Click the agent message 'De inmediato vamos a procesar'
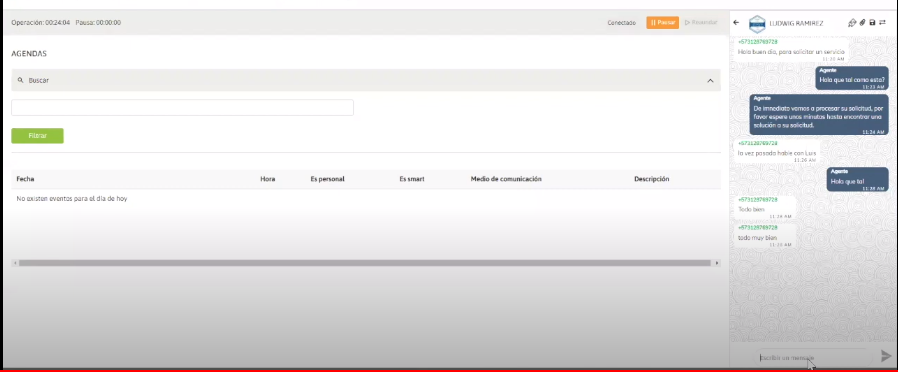898x372 pixels. click(x=819, y=114)
